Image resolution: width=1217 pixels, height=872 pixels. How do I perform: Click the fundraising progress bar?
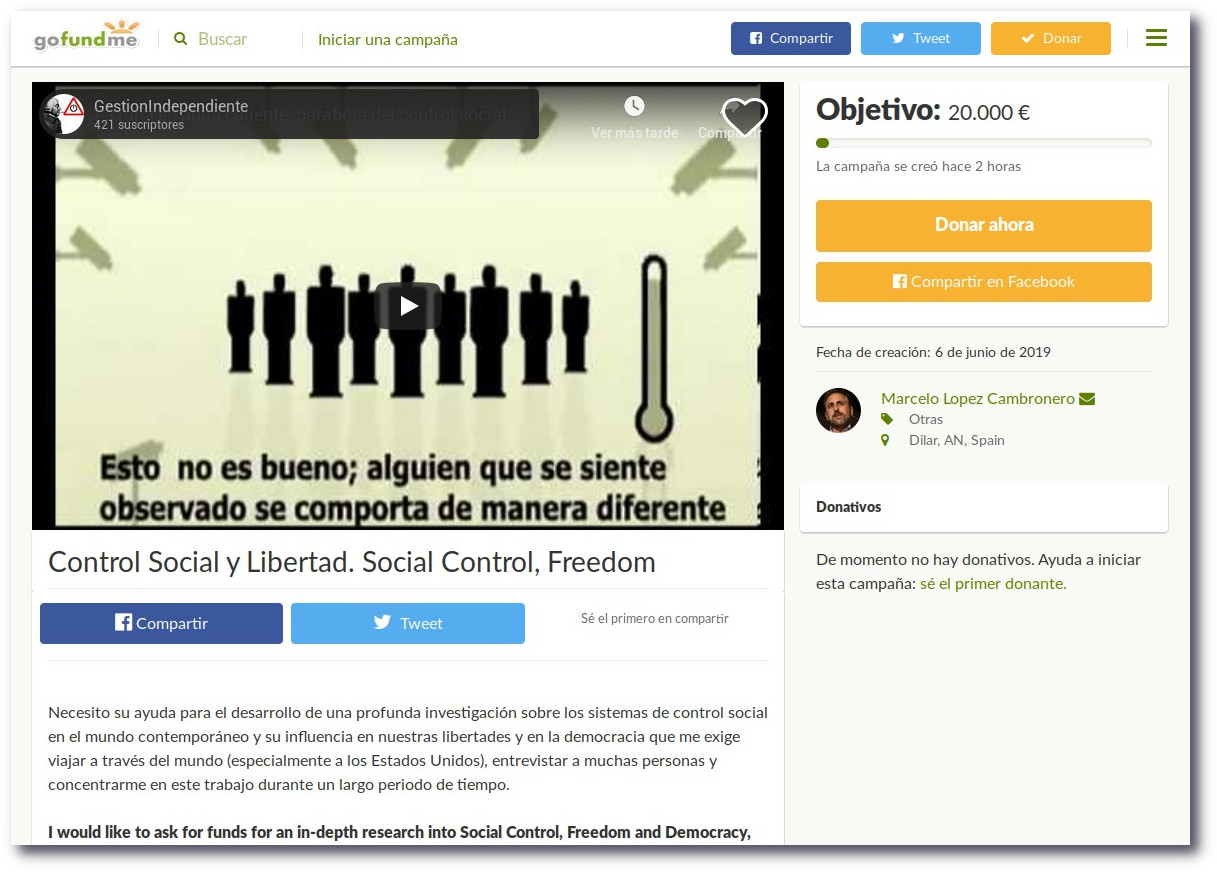(983, 143)
